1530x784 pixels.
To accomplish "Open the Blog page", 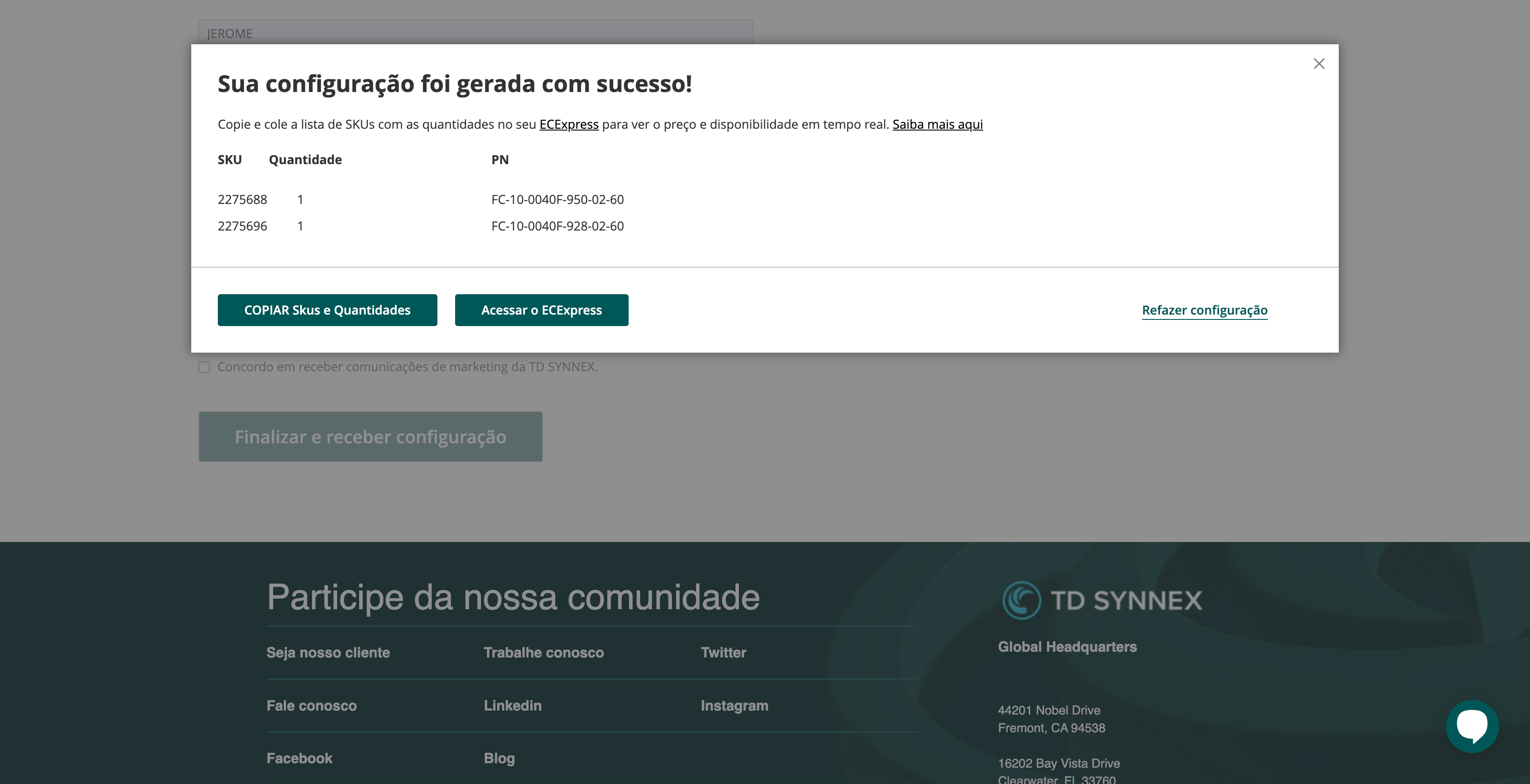I will [x=498, y=758].
